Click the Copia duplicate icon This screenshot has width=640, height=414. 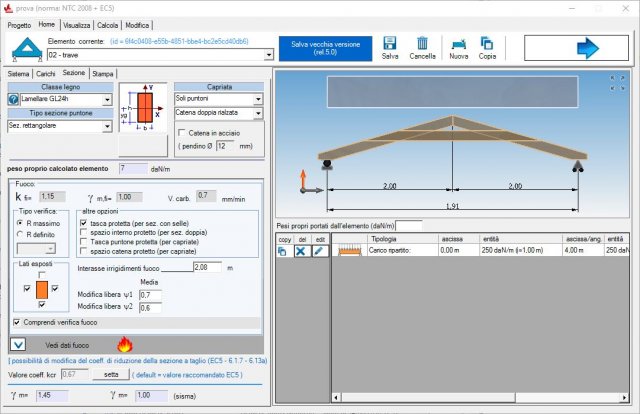click(487, 43)
